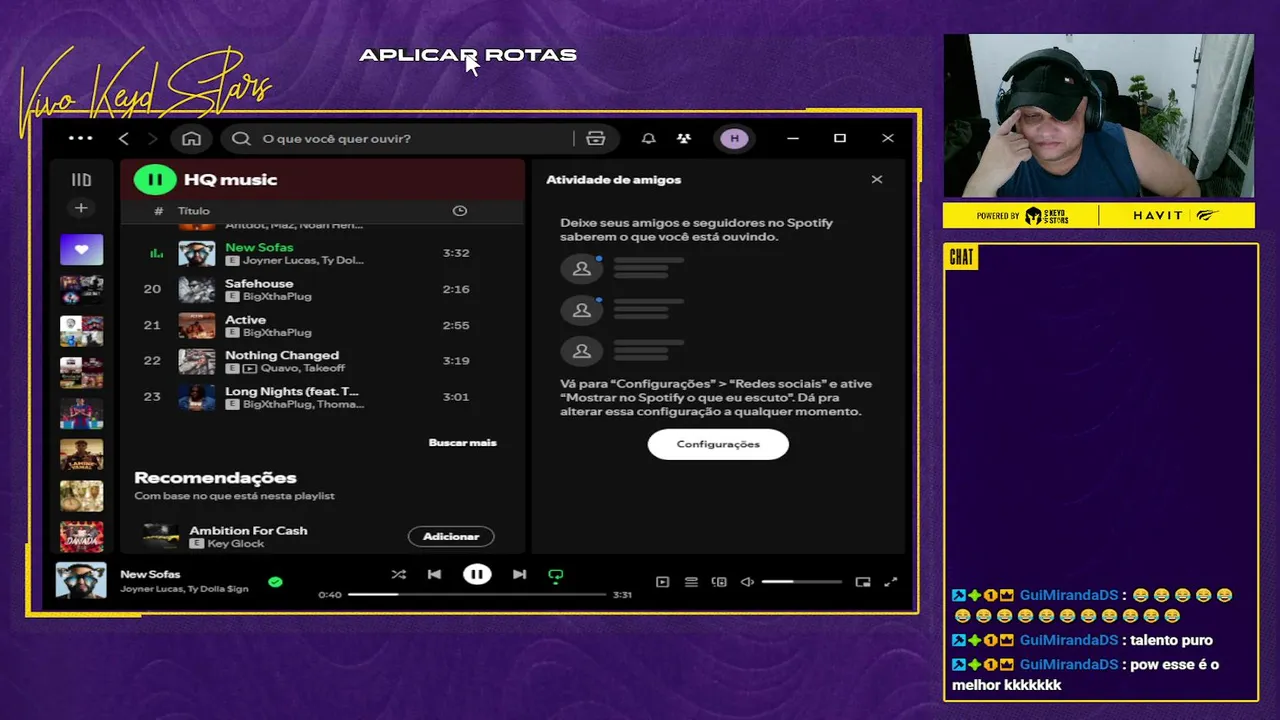
Task: Expand Your Library sidebar icon
Action: pos(81,180)
